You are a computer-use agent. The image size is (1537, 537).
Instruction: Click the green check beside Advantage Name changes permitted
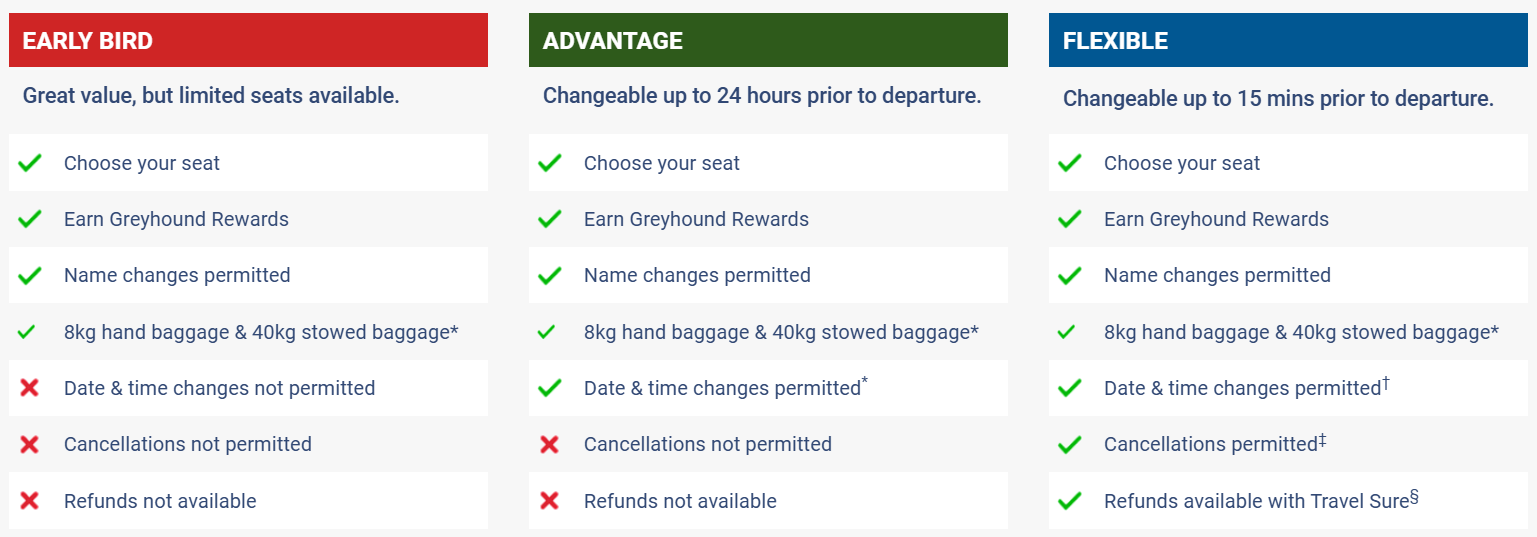coord(550,275)
